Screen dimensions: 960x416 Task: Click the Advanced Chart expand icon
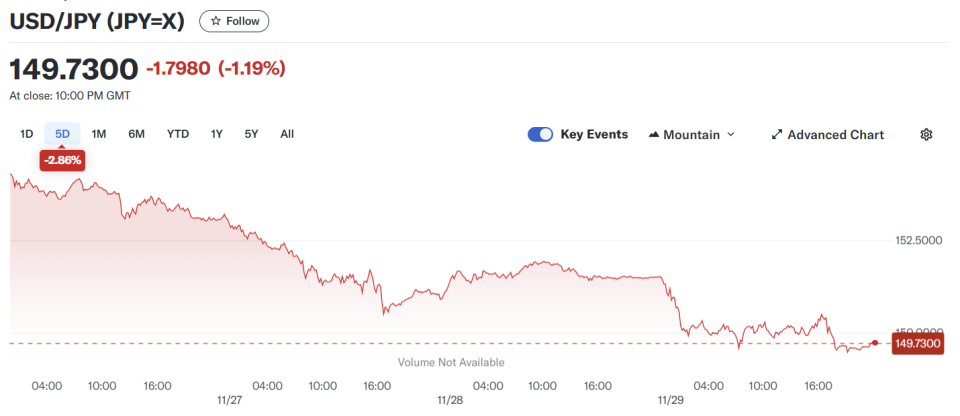(x=777, y=135)
